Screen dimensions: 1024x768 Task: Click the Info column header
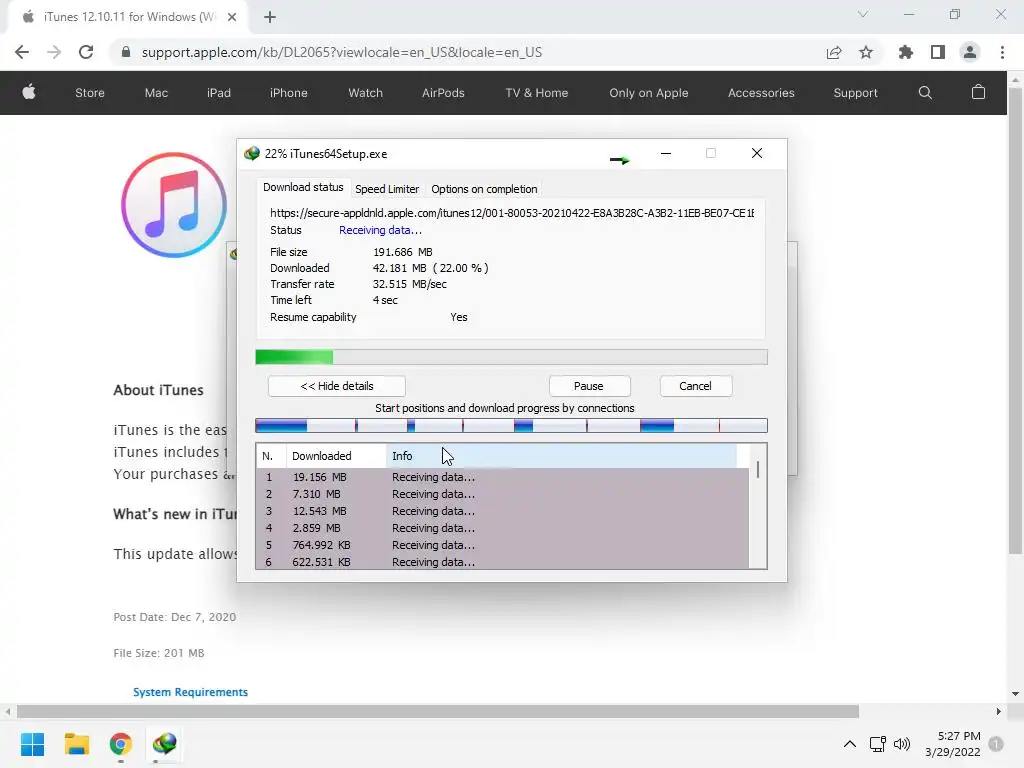(x=562, y=456)
